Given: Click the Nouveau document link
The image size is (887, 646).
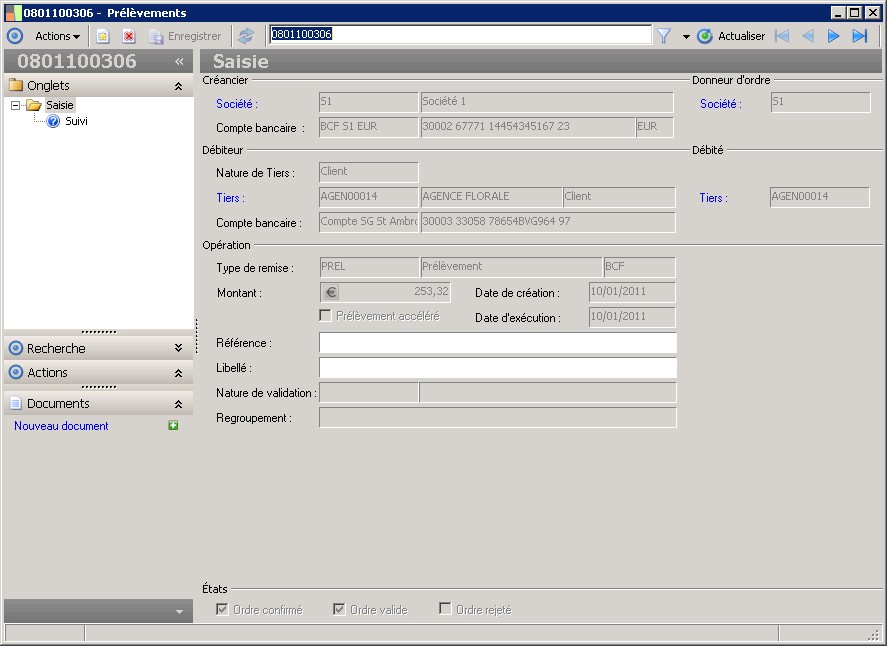Looking at the screenshot, I should tap(61, 426).
